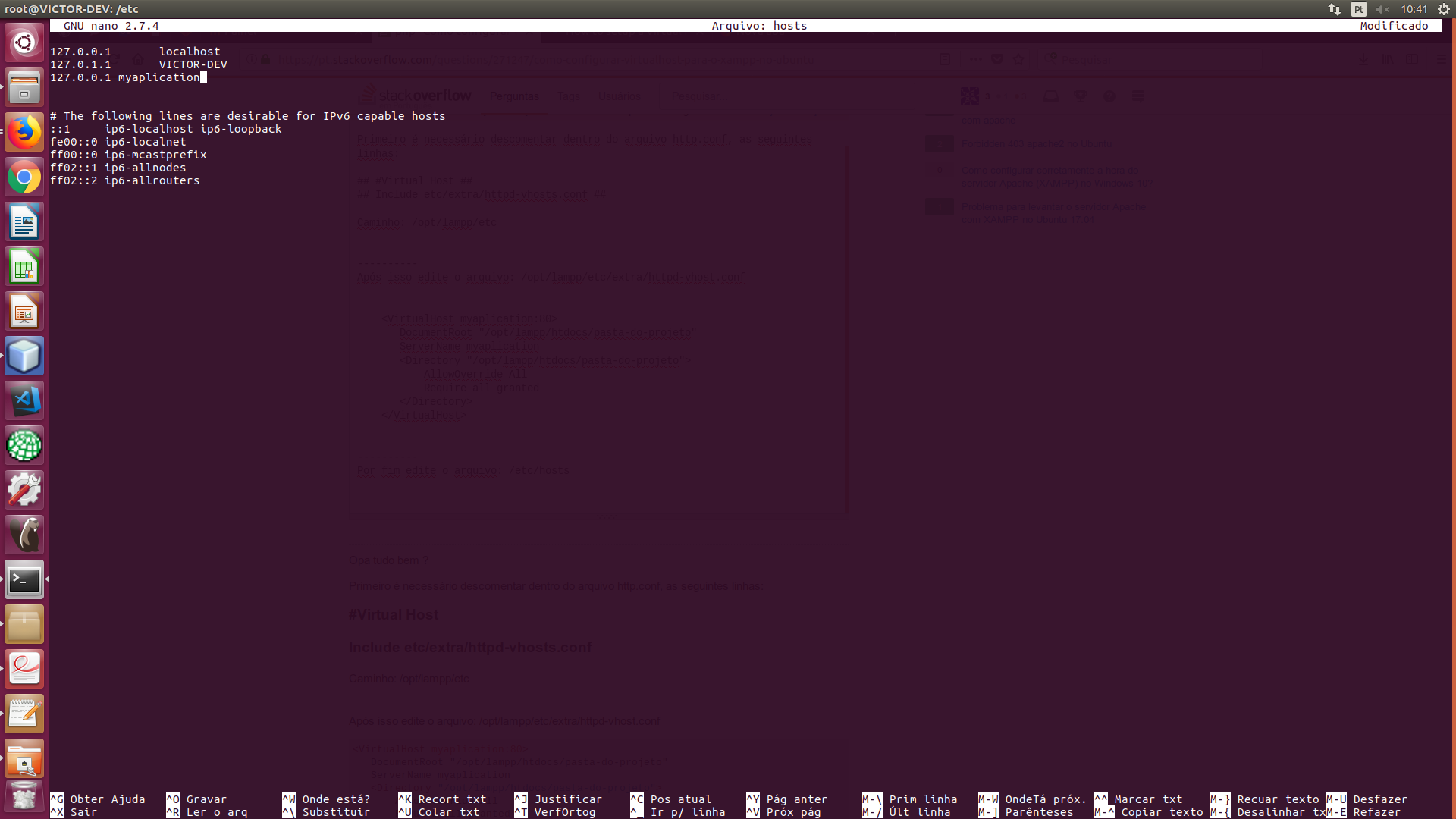The image size is (1456, 819).
Task: Open red PDF reader launcher icon
Action: tap(24, 669)
